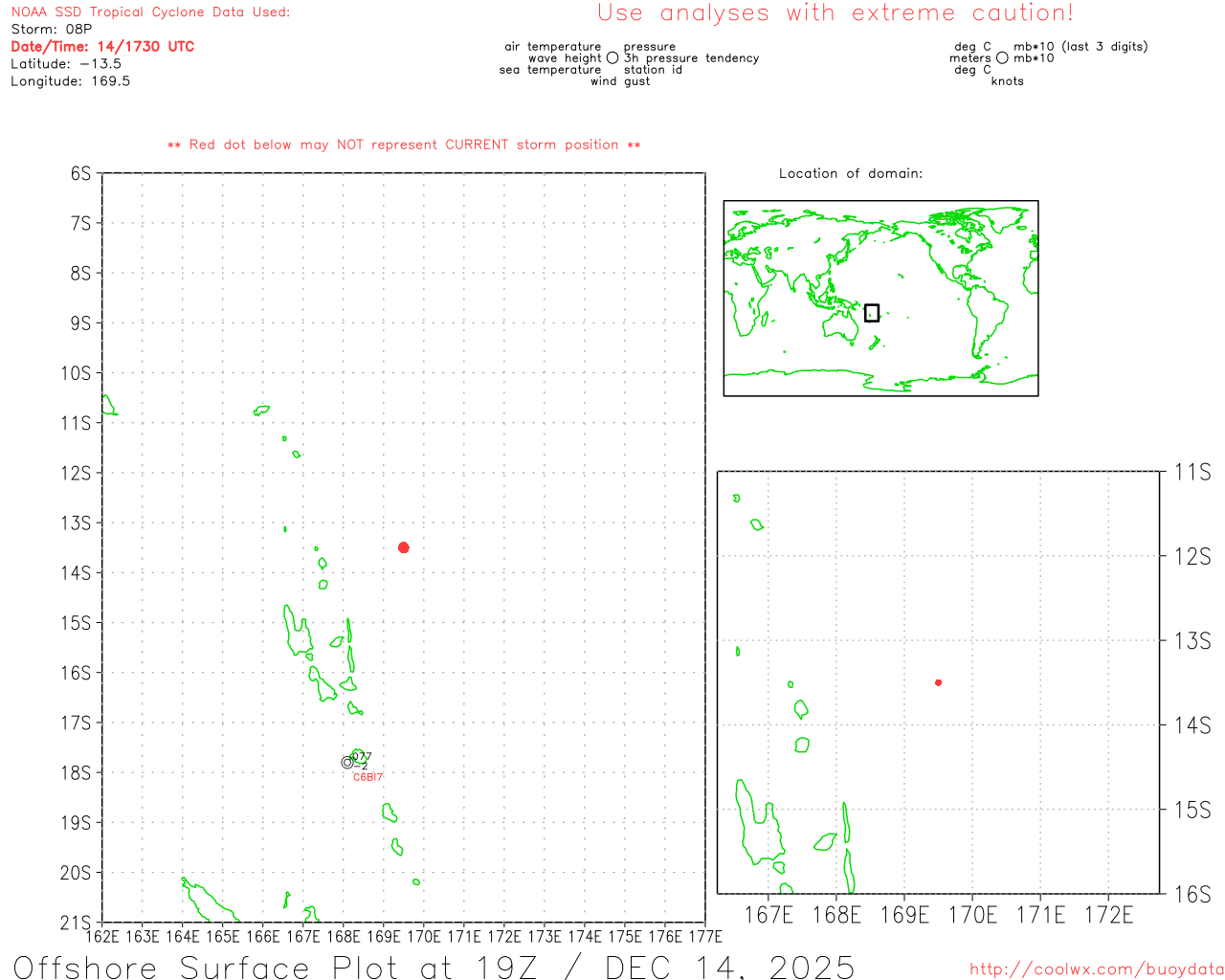
Task: Click the 'Storm: 08P' text
Action: coord(52,30)
